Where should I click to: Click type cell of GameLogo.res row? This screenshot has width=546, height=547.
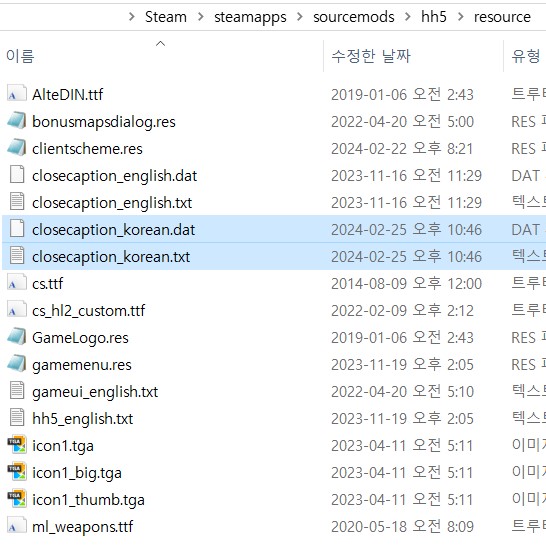[x=528, y=338]
